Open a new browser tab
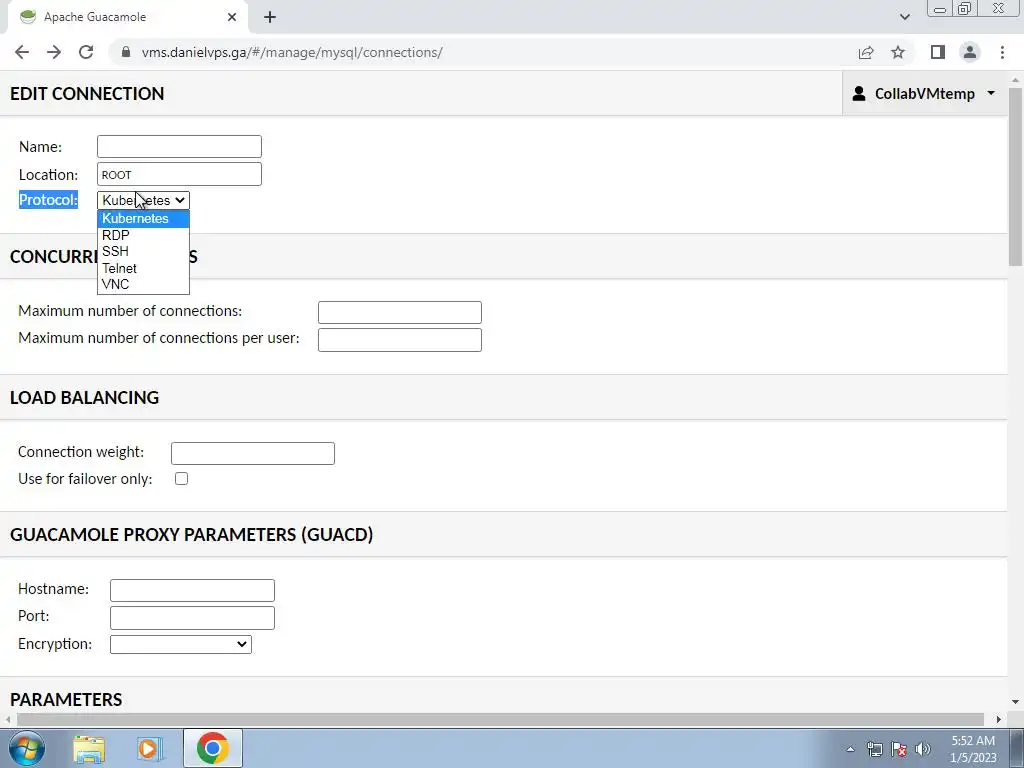The height and width of the screenshot is (768, 1024). tap(270, 17)
